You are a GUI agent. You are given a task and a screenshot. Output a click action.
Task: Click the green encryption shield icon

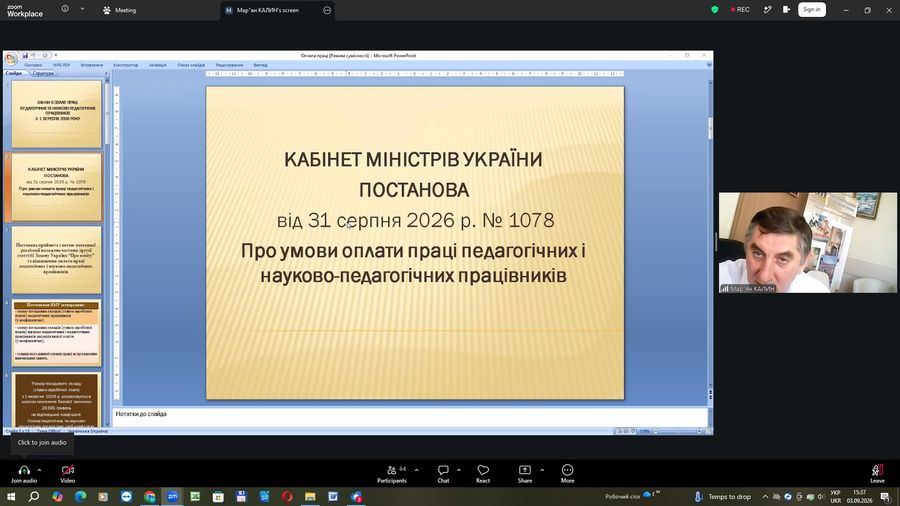point(715,10)
